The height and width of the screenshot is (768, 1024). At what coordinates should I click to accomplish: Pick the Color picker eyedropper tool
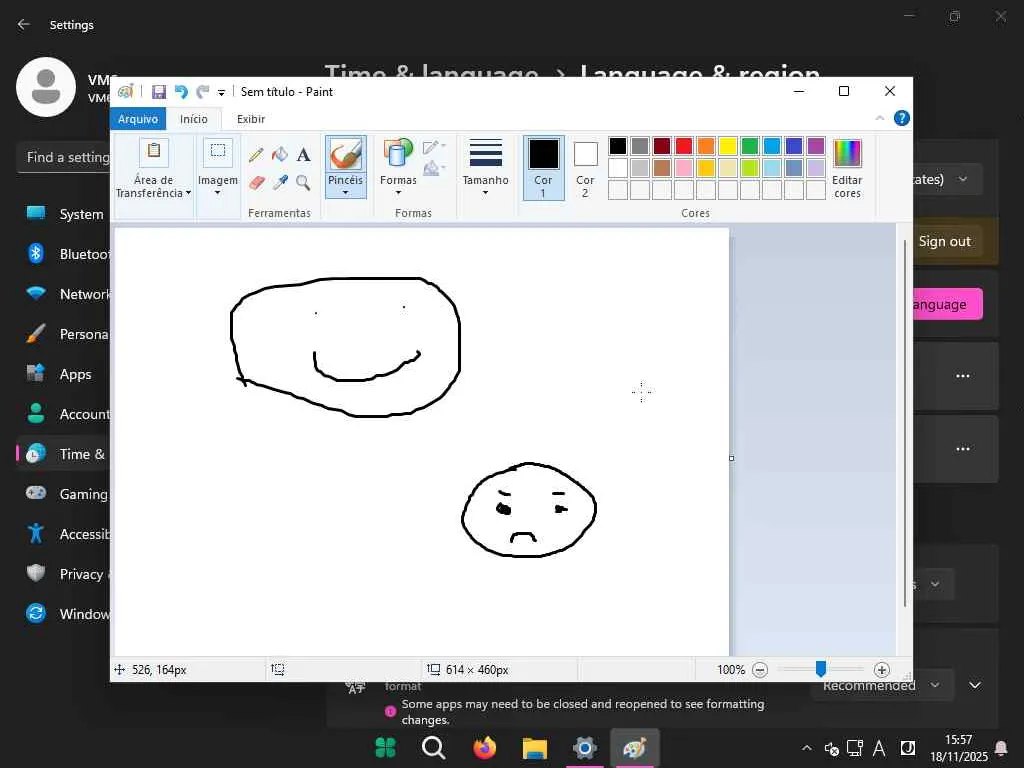(280, 182)
